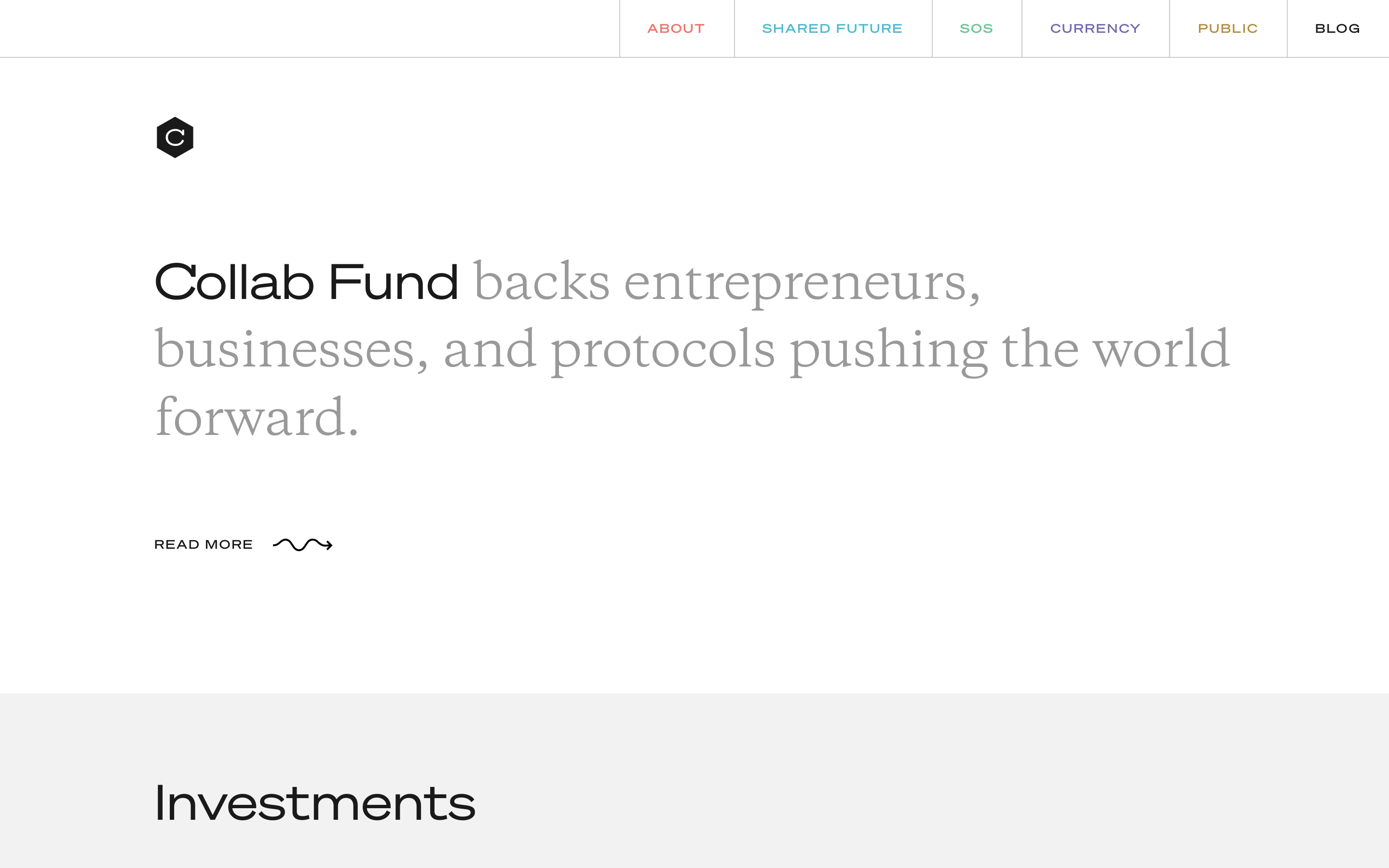The width and height of the screenshot is (1389, 868).
Task: Click the word "forward." ending the headline
Action: (x=257, y=417)
